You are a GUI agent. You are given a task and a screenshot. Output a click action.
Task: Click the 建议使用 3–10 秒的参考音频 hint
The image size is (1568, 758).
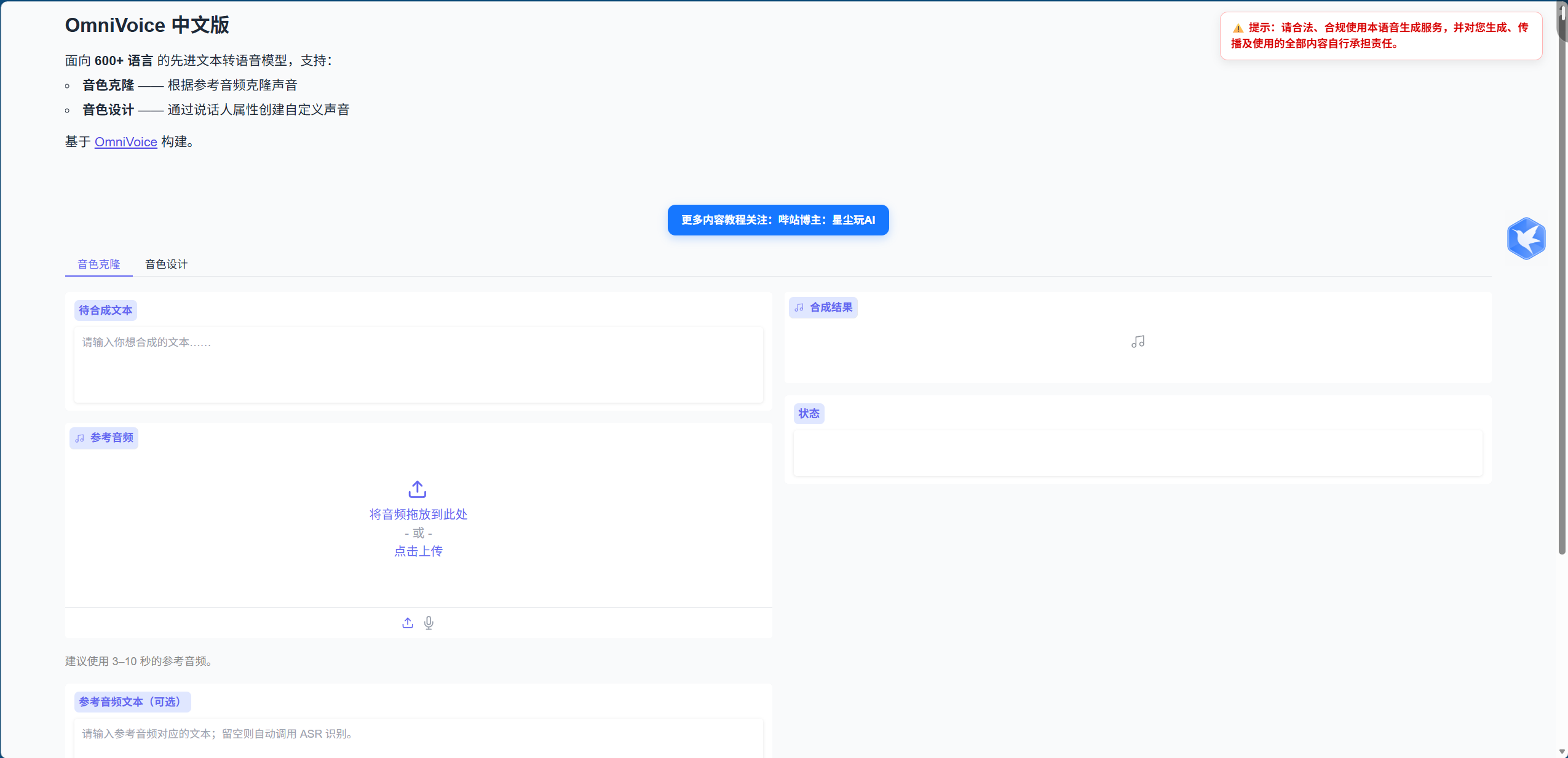point(139,661)
